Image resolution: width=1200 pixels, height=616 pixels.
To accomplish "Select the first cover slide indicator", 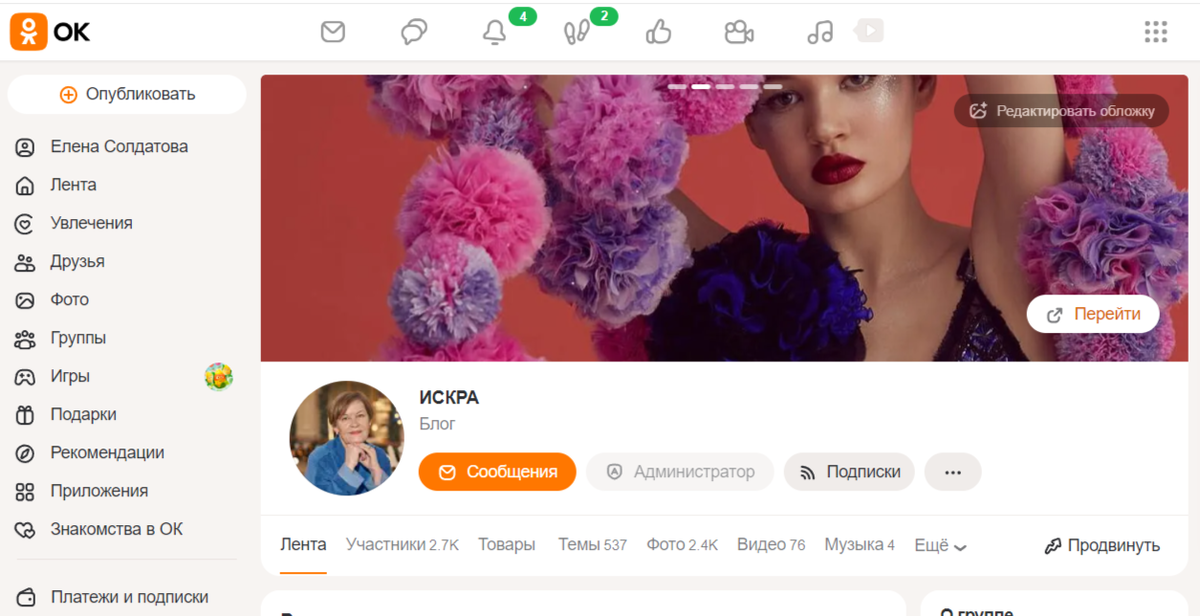I will click(x=677, y=87).
